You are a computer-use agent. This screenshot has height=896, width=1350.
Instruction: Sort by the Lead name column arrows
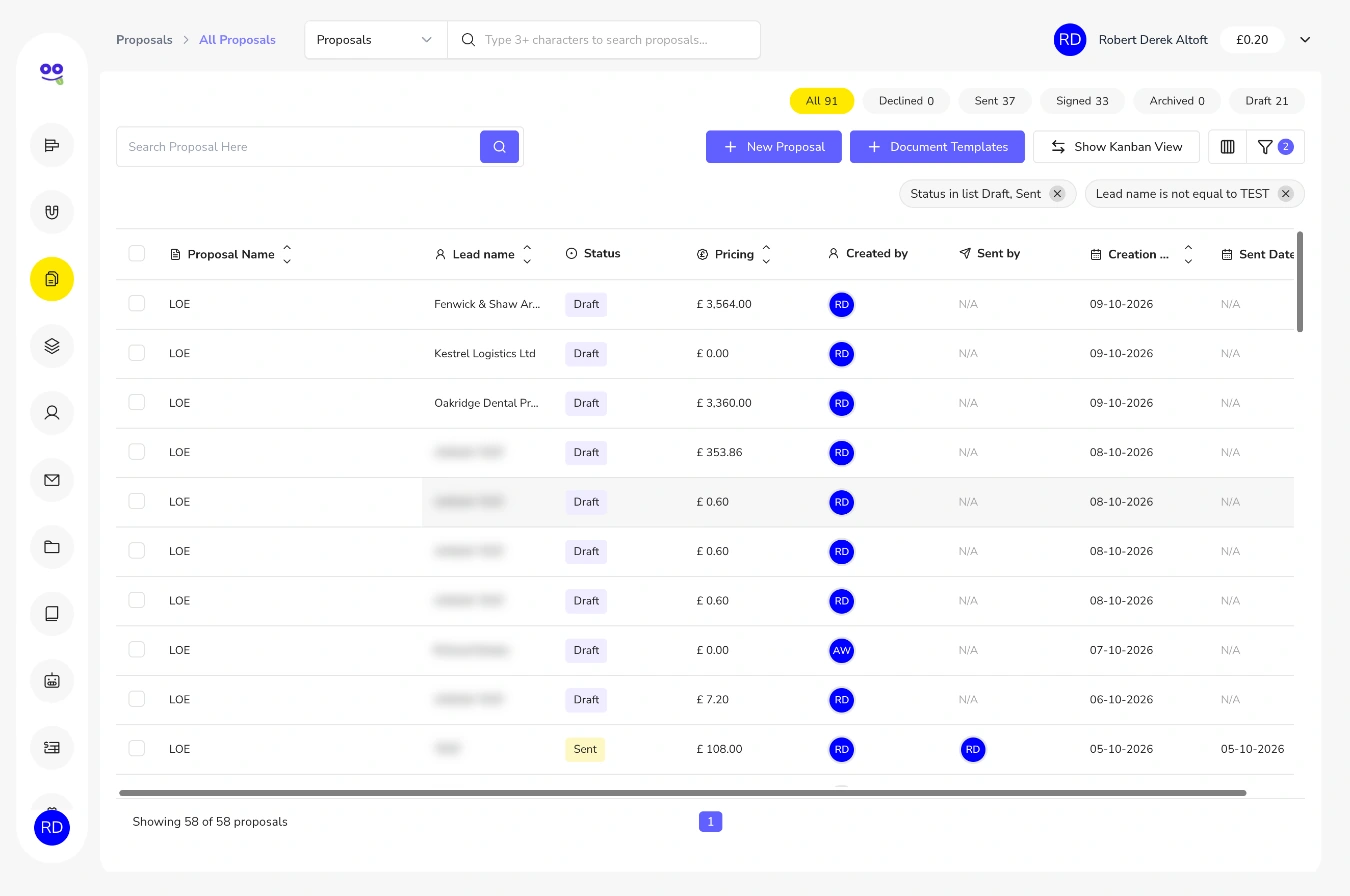[527, 254]
